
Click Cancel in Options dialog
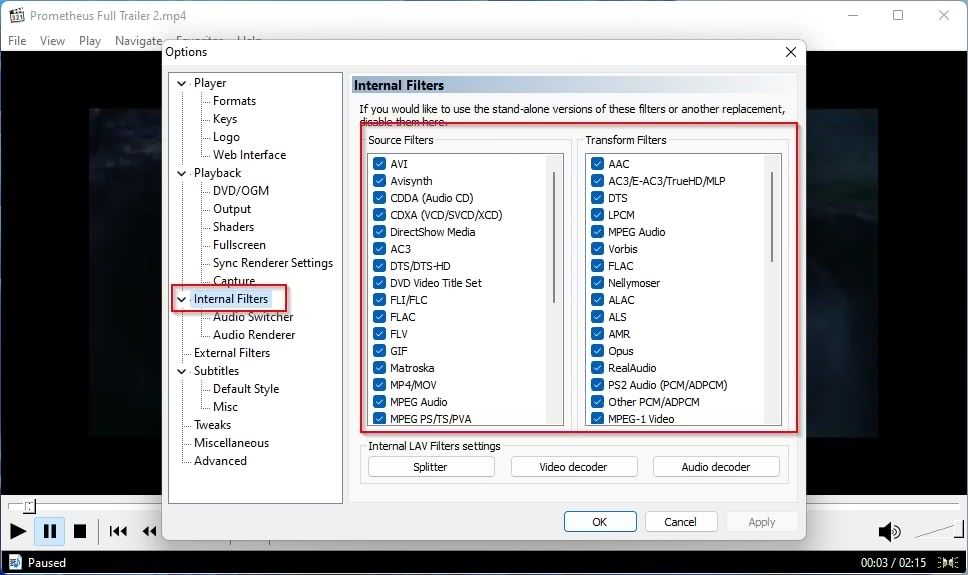pyautogui.click(x=681, y=522)
